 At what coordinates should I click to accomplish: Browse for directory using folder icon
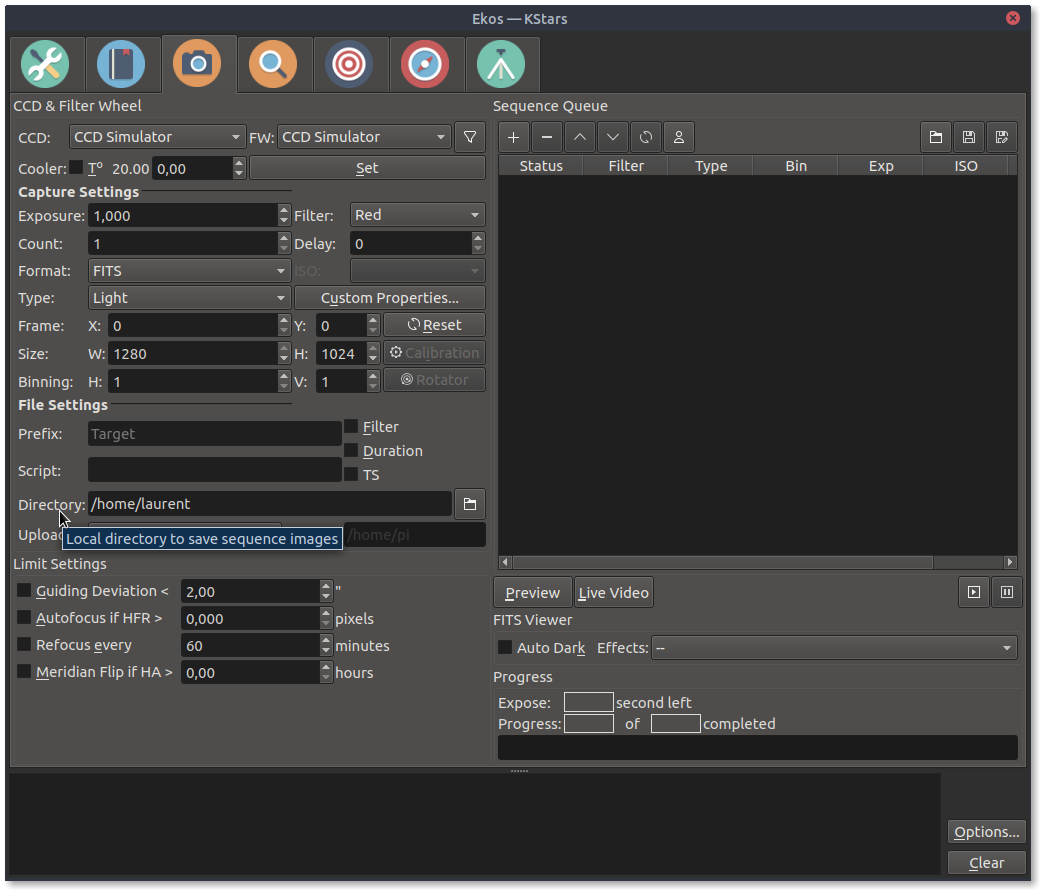469,505
